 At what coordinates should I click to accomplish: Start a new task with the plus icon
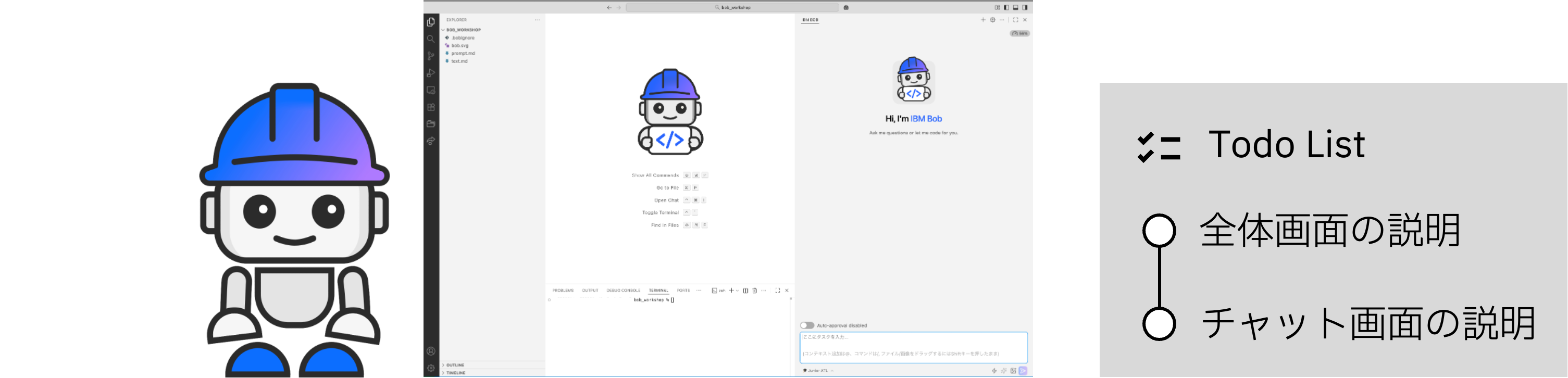[x=983, y=20]
